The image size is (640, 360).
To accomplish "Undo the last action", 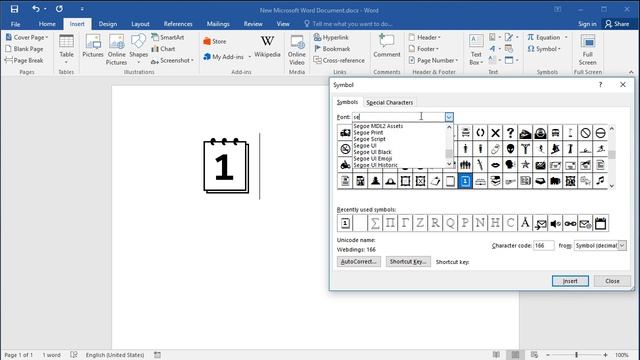I will pyautogui.click(x=36, y=9).
